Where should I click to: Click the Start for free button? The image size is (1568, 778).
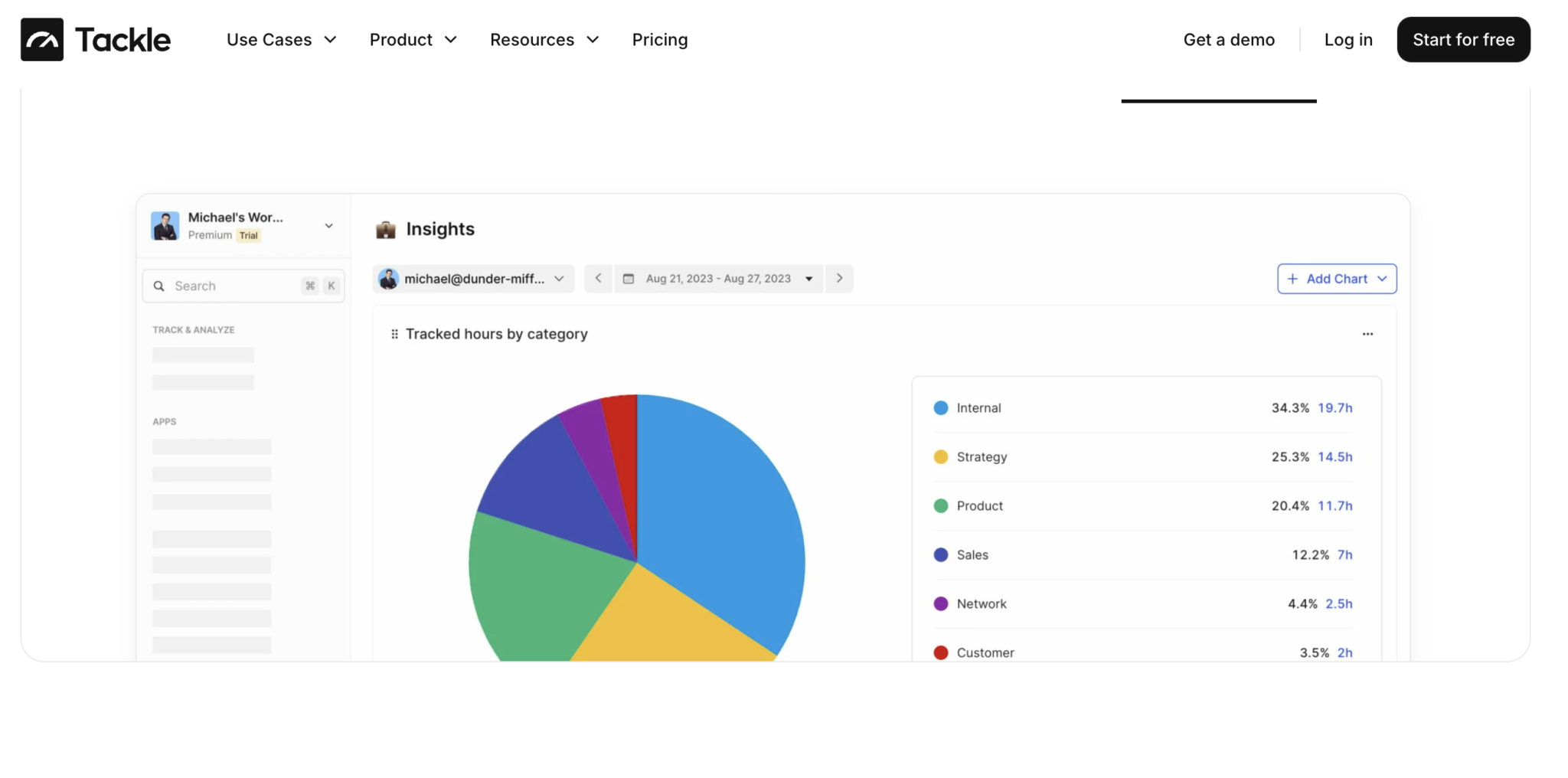(x=1463, y=39)
